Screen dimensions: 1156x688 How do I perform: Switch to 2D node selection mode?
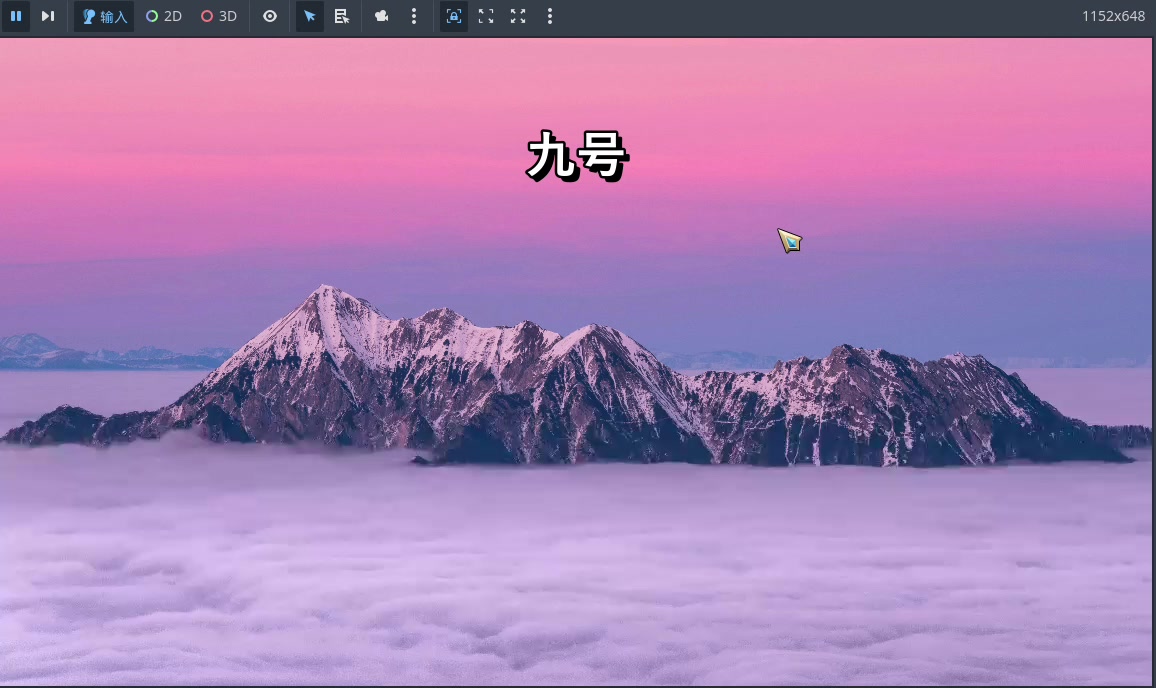click(x=164, y=16)
